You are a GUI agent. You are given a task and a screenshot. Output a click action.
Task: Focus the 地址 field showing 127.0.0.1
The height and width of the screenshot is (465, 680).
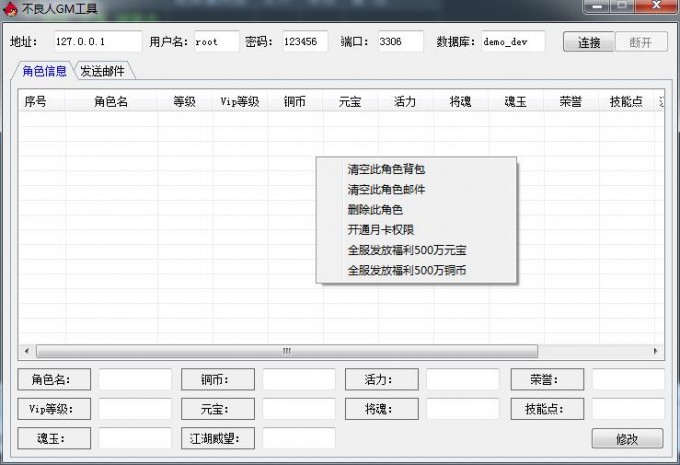point(98,42)
